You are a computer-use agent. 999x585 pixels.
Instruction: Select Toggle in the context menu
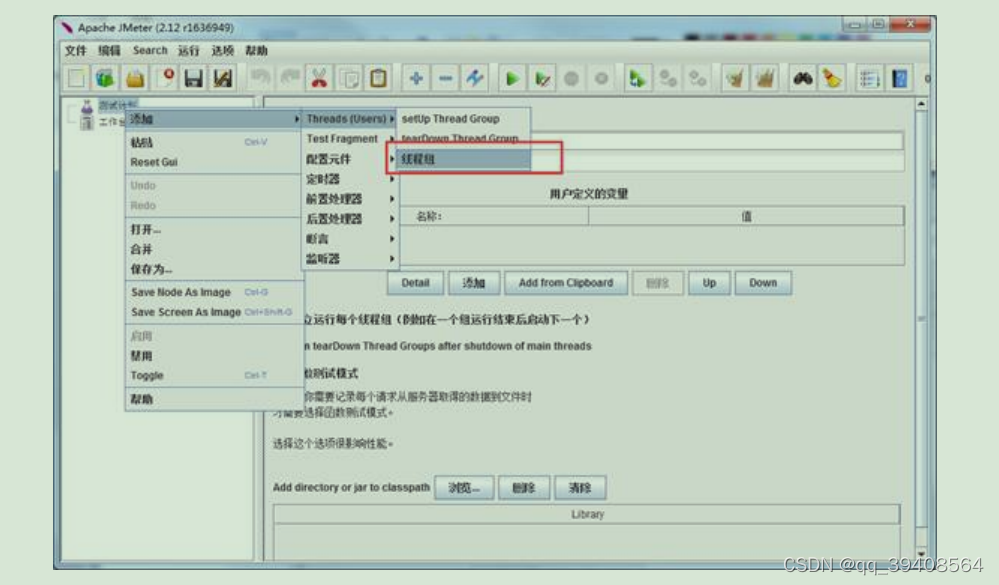click(x=213, y=376)
